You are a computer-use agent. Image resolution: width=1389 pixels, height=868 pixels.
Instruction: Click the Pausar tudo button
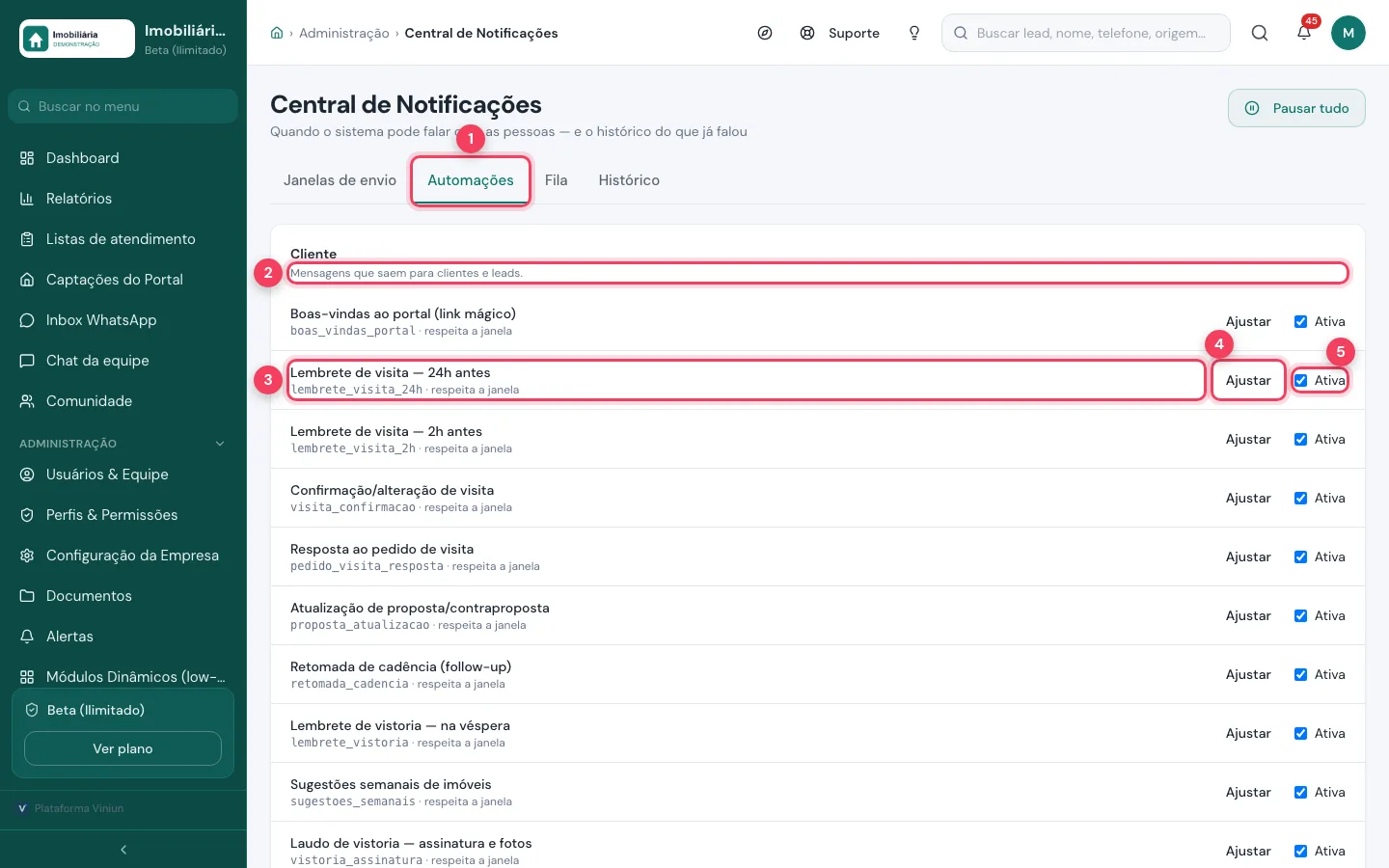(1296, 108)
